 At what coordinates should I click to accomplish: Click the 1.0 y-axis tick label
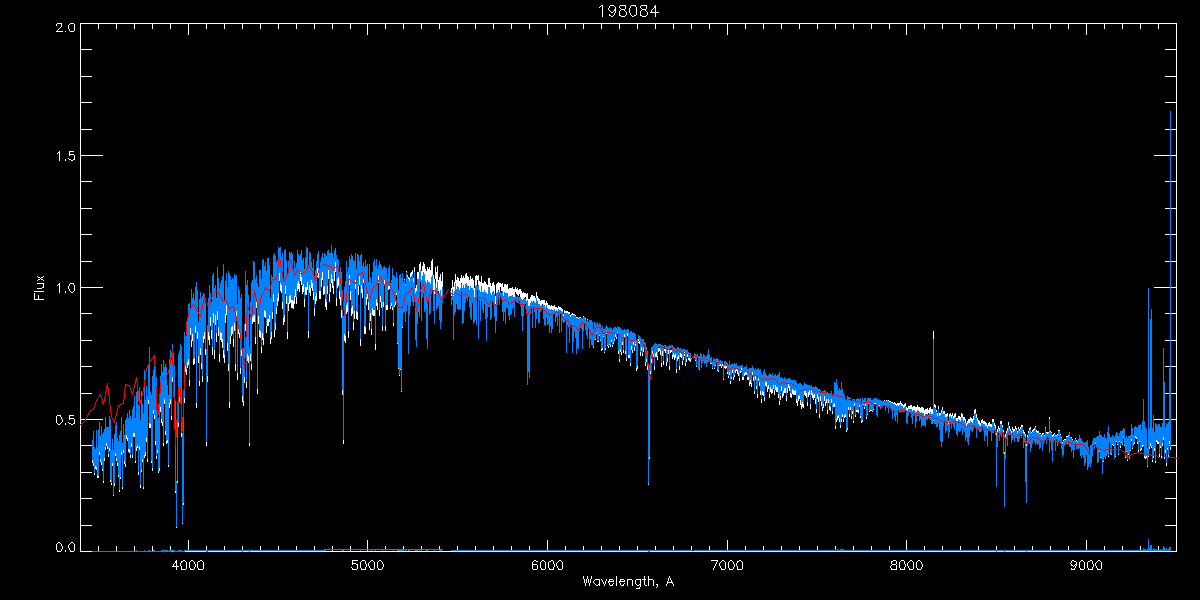click(x=66, y=289)
